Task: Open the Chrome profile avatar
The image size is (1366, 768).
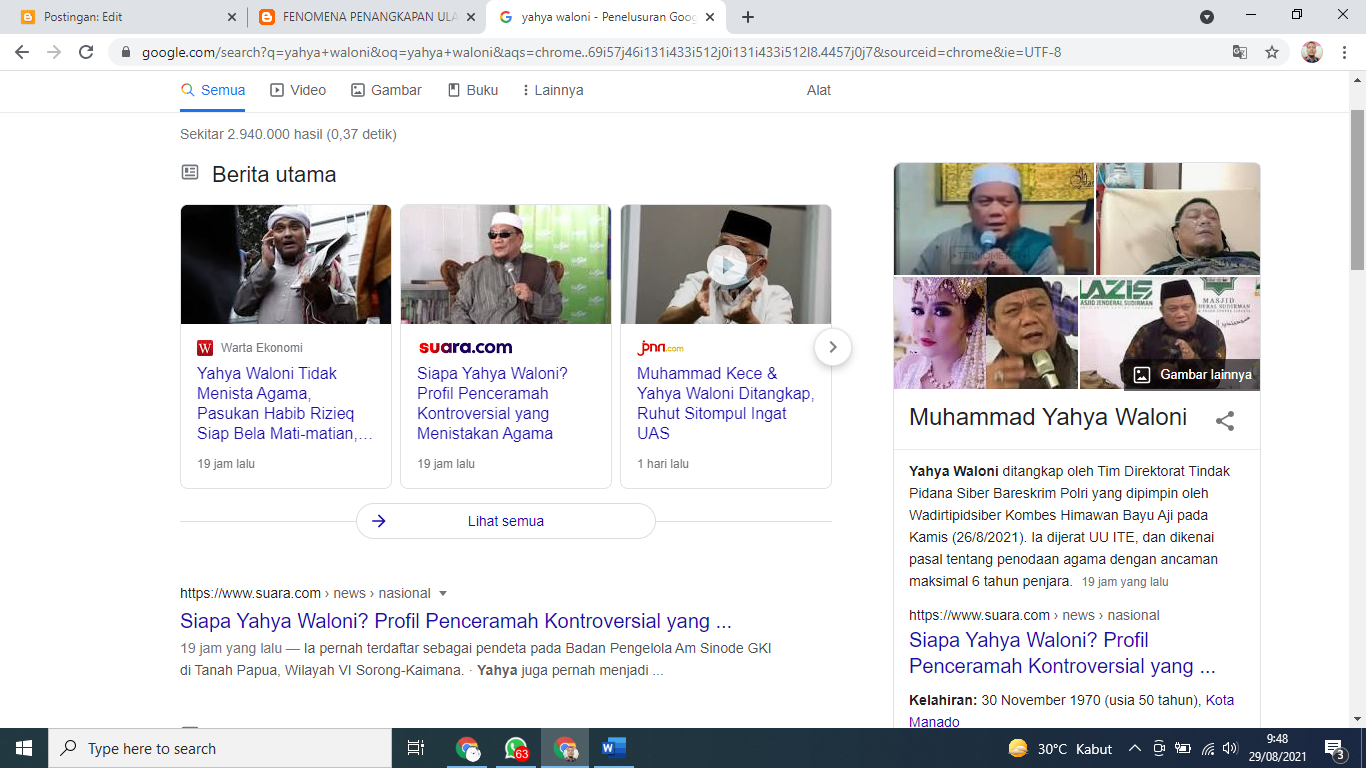Action: point(1312,52)
